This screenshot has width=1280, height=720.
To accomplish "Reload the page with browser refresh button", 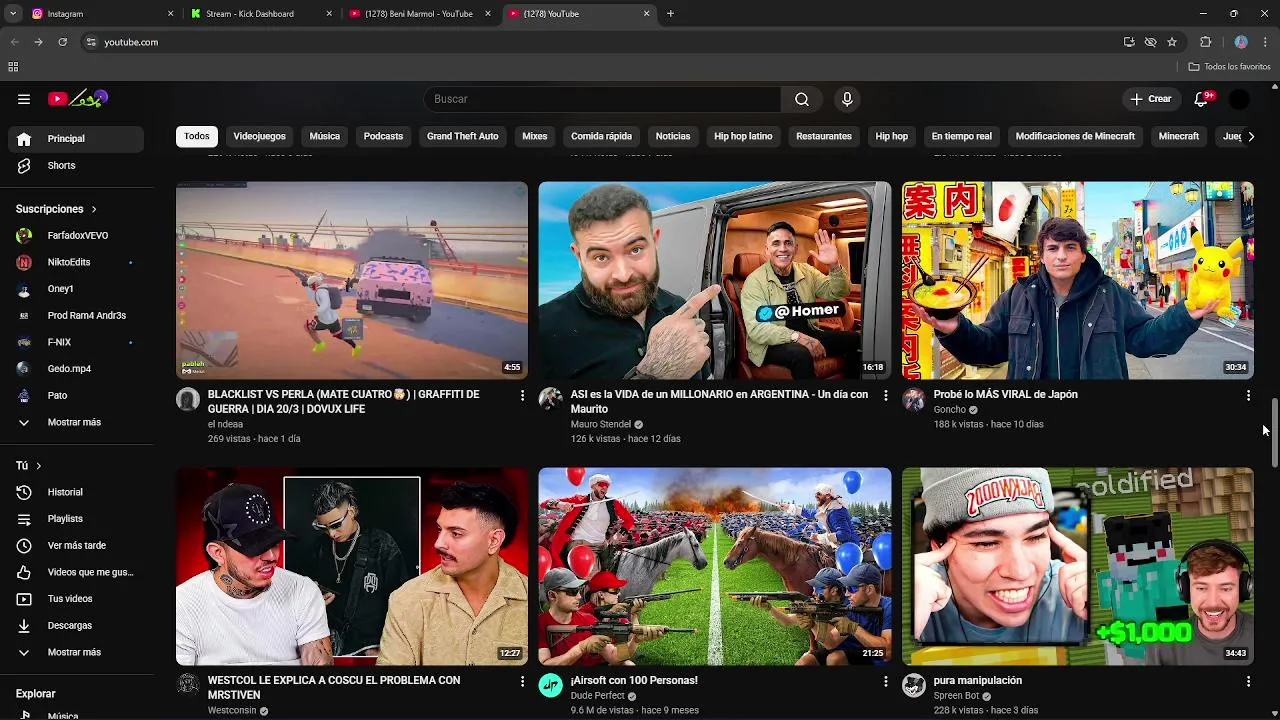I will point(62,42).
